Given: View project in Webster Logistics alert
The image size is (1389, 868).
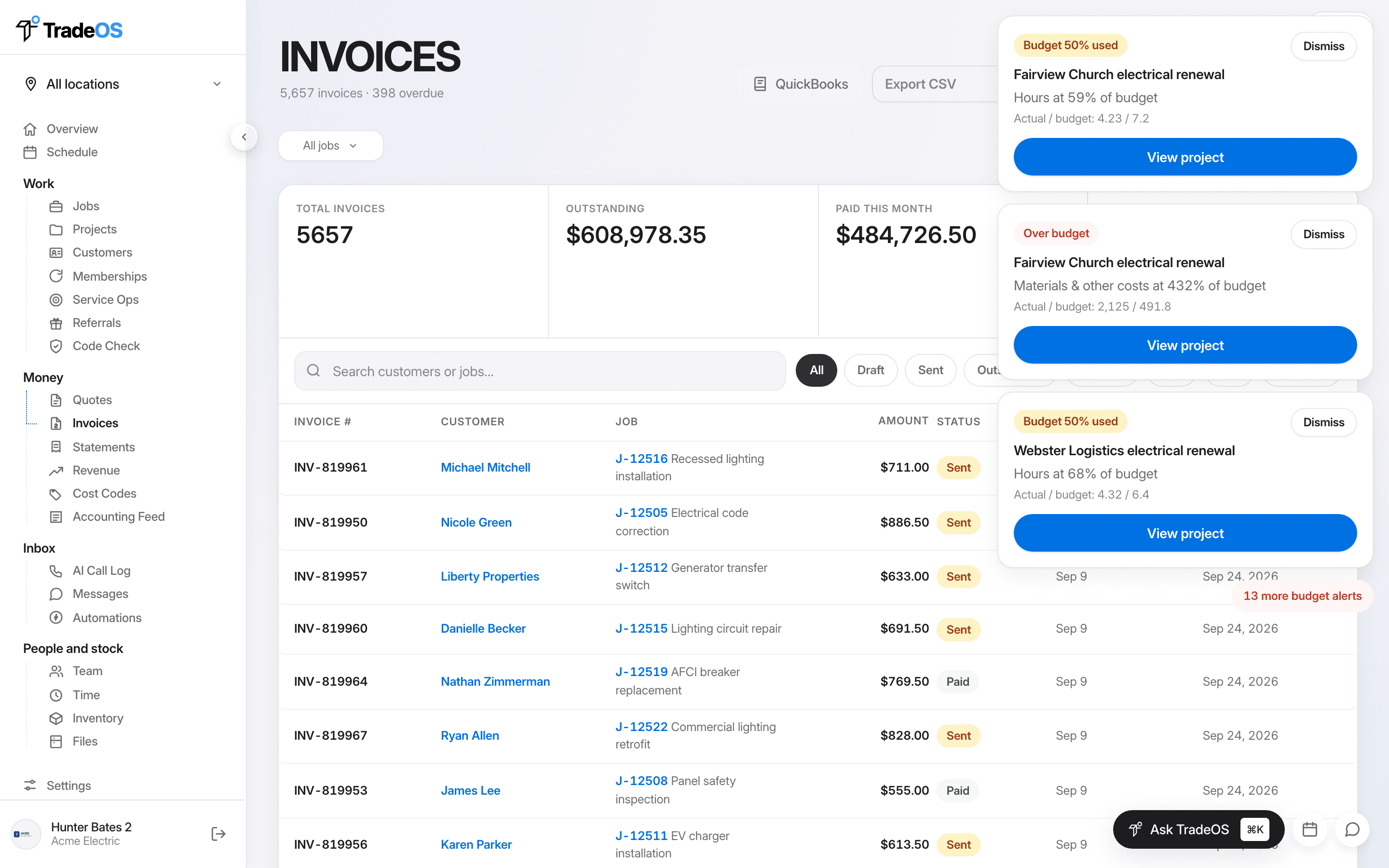Looking at the screenshot, I should tap(1185, 533).
